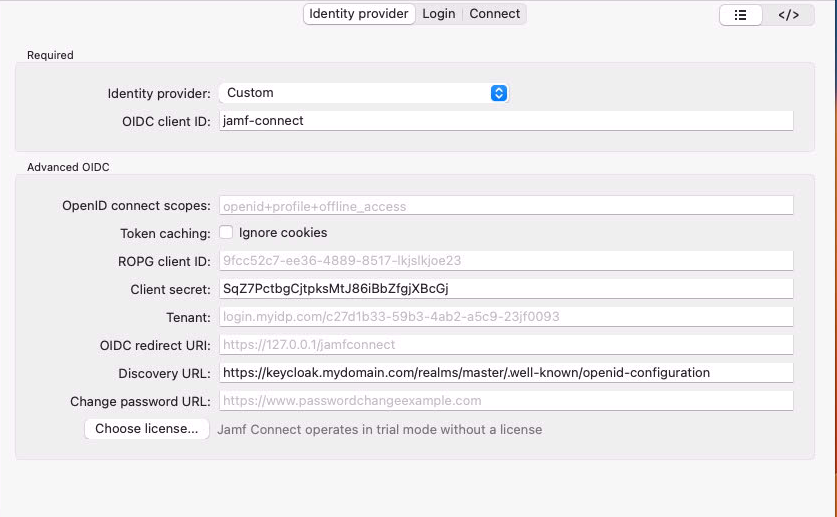Viewport: 837px width, 517px height.
Task: Focus the OIDC client ID field
Action: coord(506,121)
